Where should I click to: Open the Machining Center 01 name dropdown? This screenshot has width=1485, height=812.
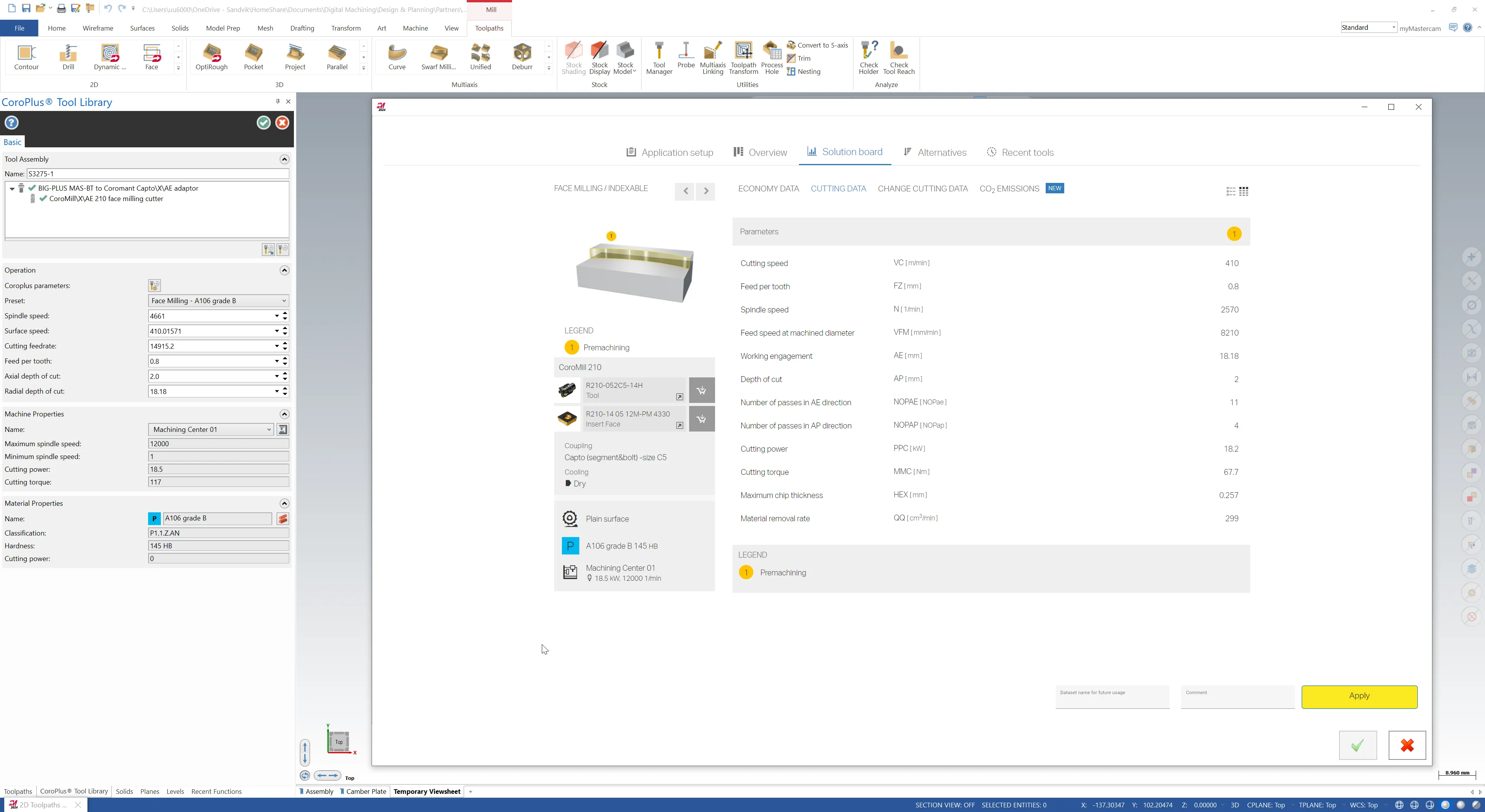point(269,429)
